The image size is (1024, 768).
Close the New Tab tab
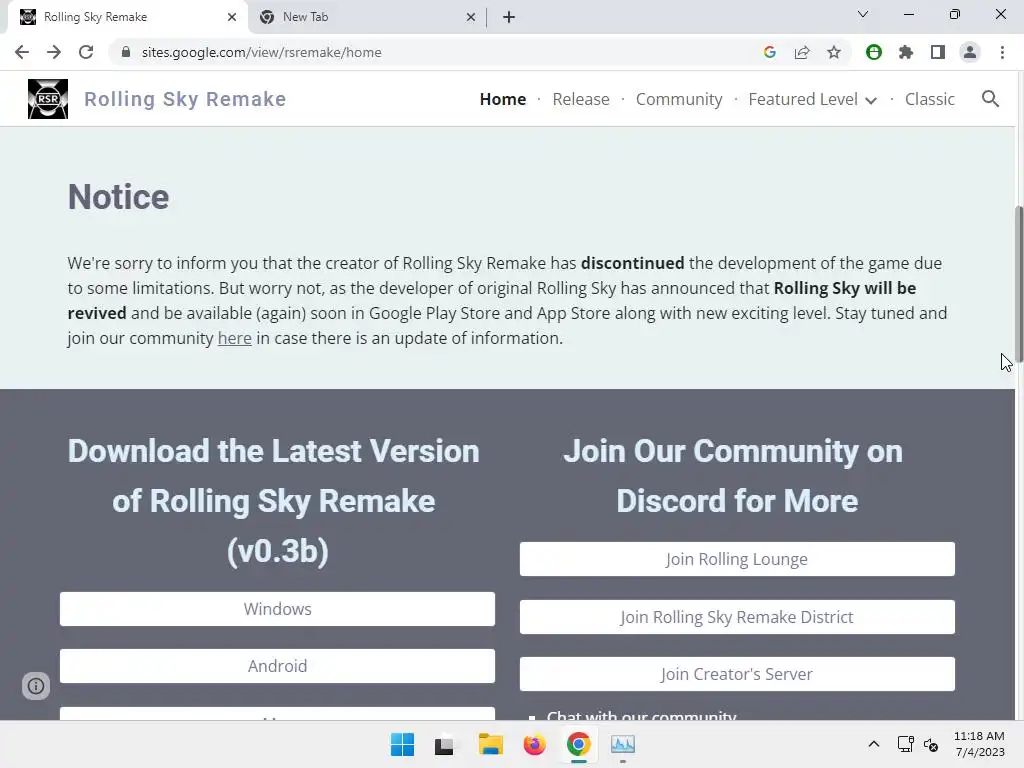[471, 17]
